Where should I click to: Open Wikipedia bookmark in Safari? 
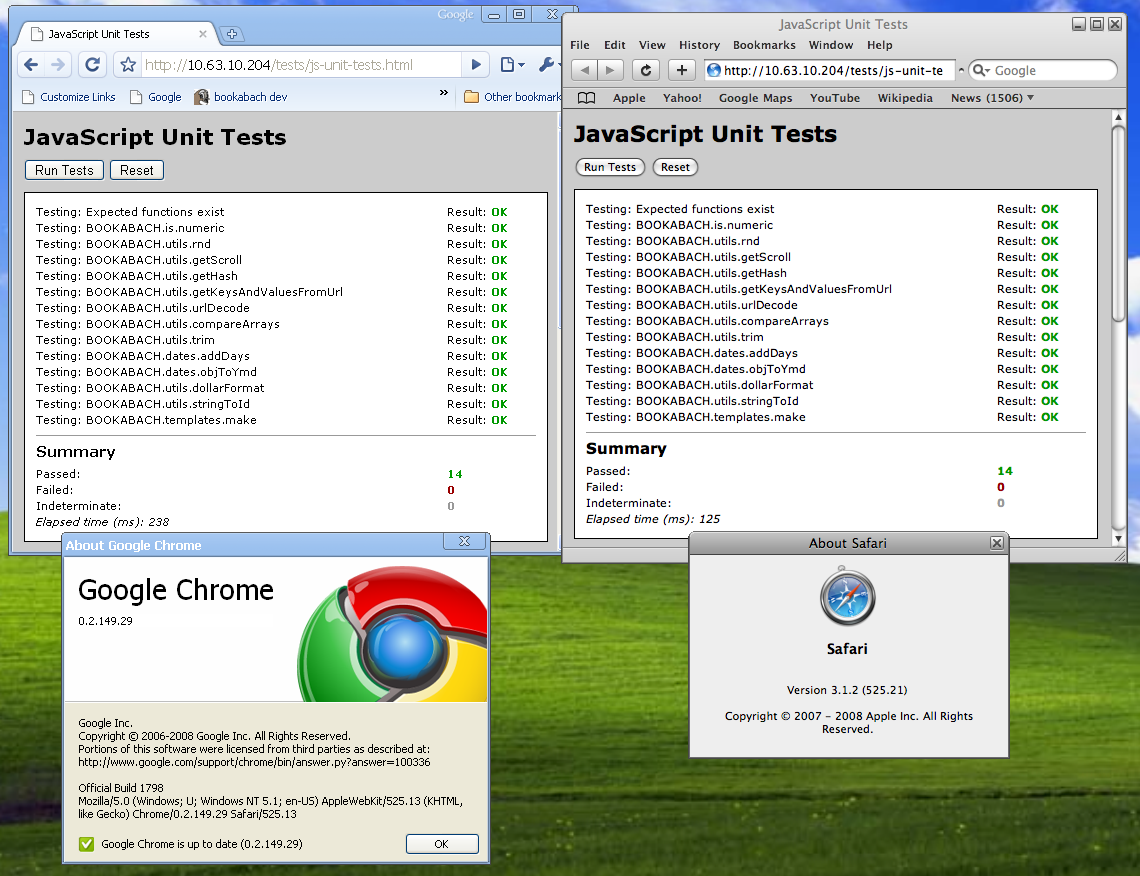[x=905, y=97]
